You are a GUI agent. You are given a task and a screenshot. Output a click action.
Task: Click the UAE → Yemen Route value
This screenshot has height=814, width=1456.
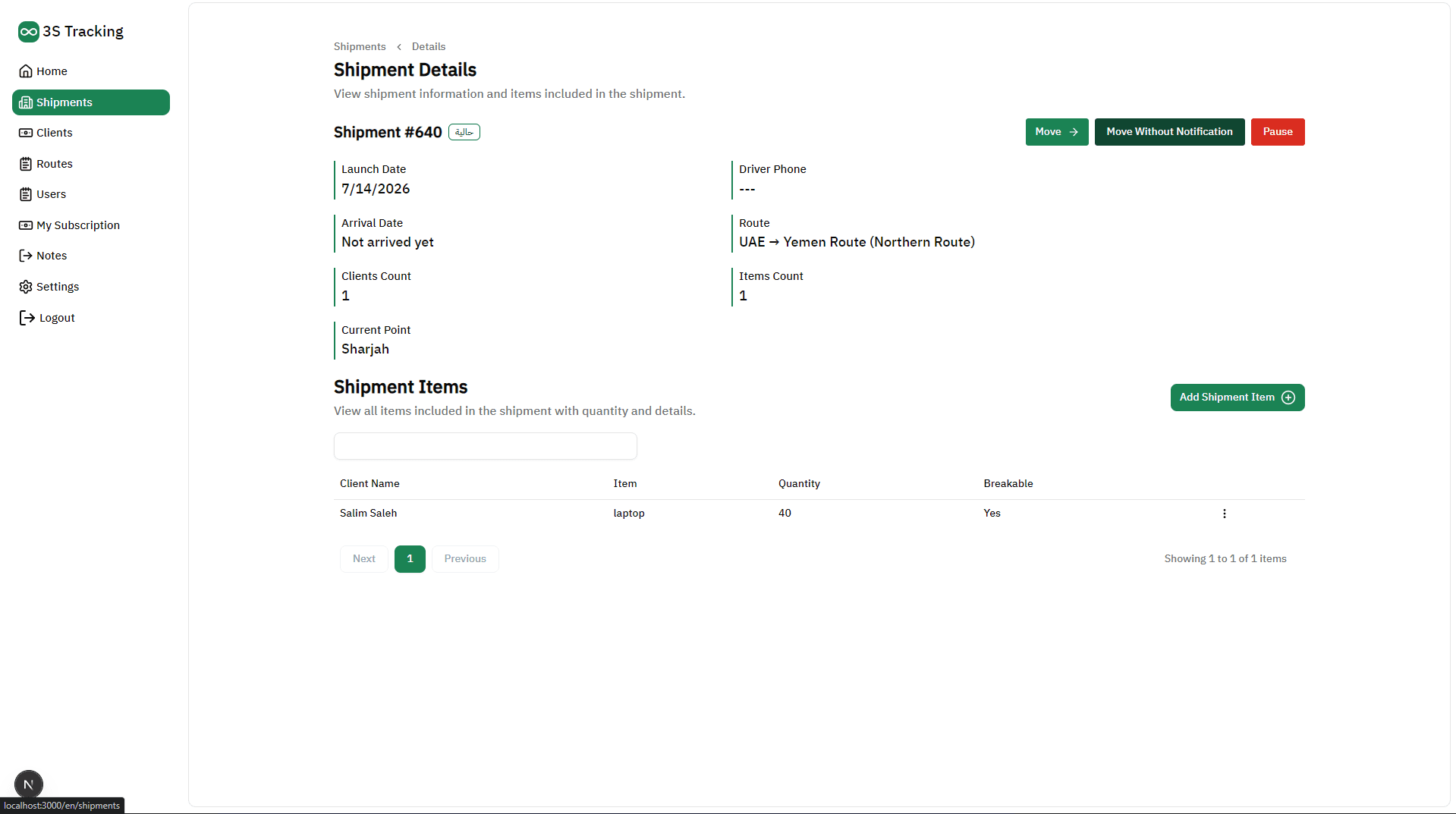point(857,243)
